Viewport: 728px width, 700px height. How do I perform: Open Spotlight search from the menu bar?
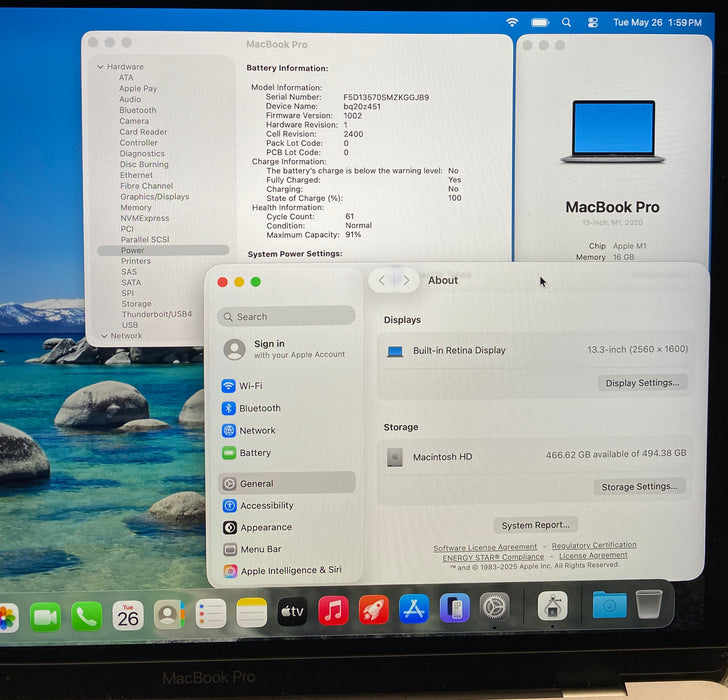pos(566,22)
